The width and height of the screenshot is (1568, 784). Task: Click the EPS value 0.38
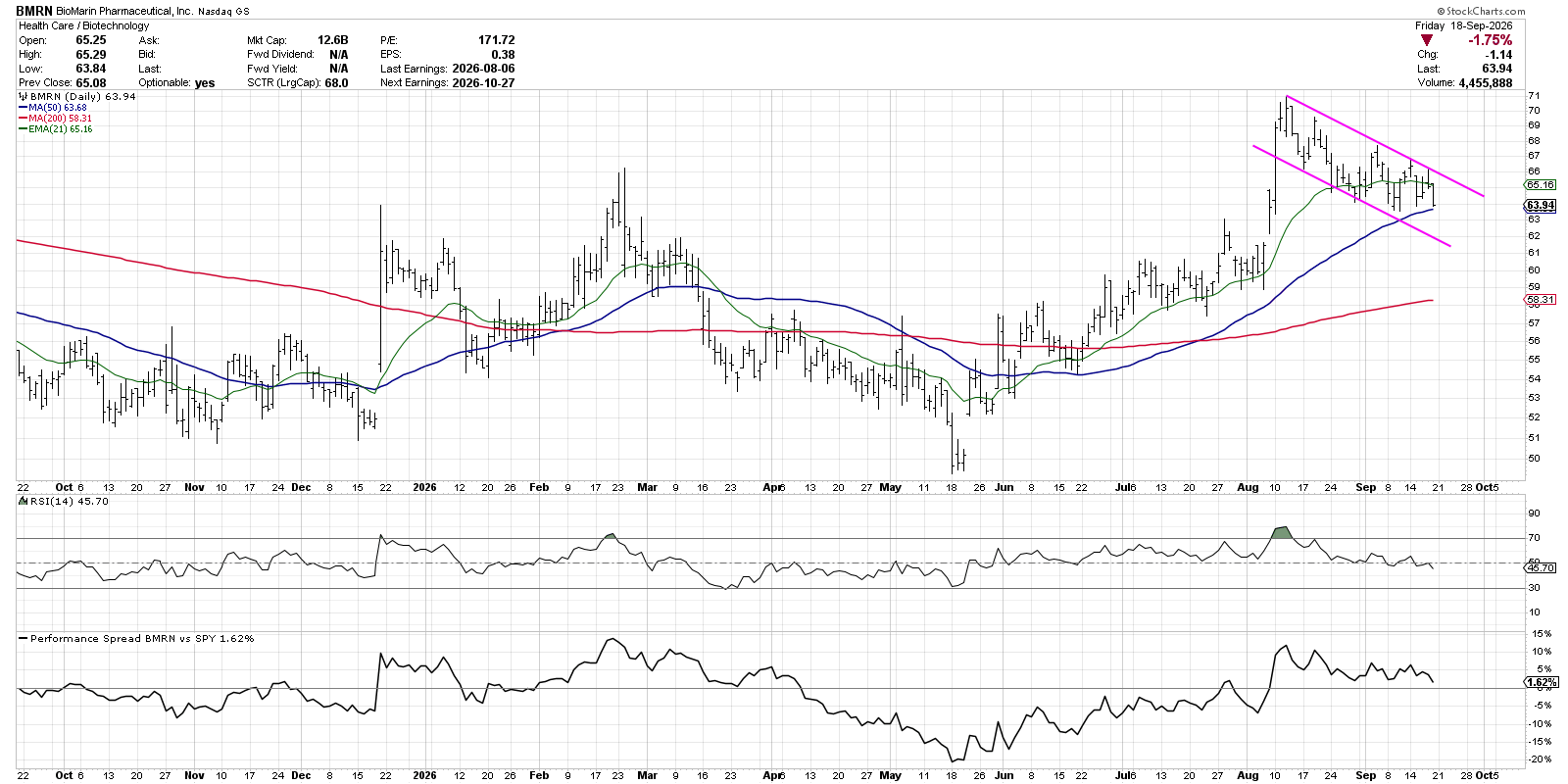503,55
